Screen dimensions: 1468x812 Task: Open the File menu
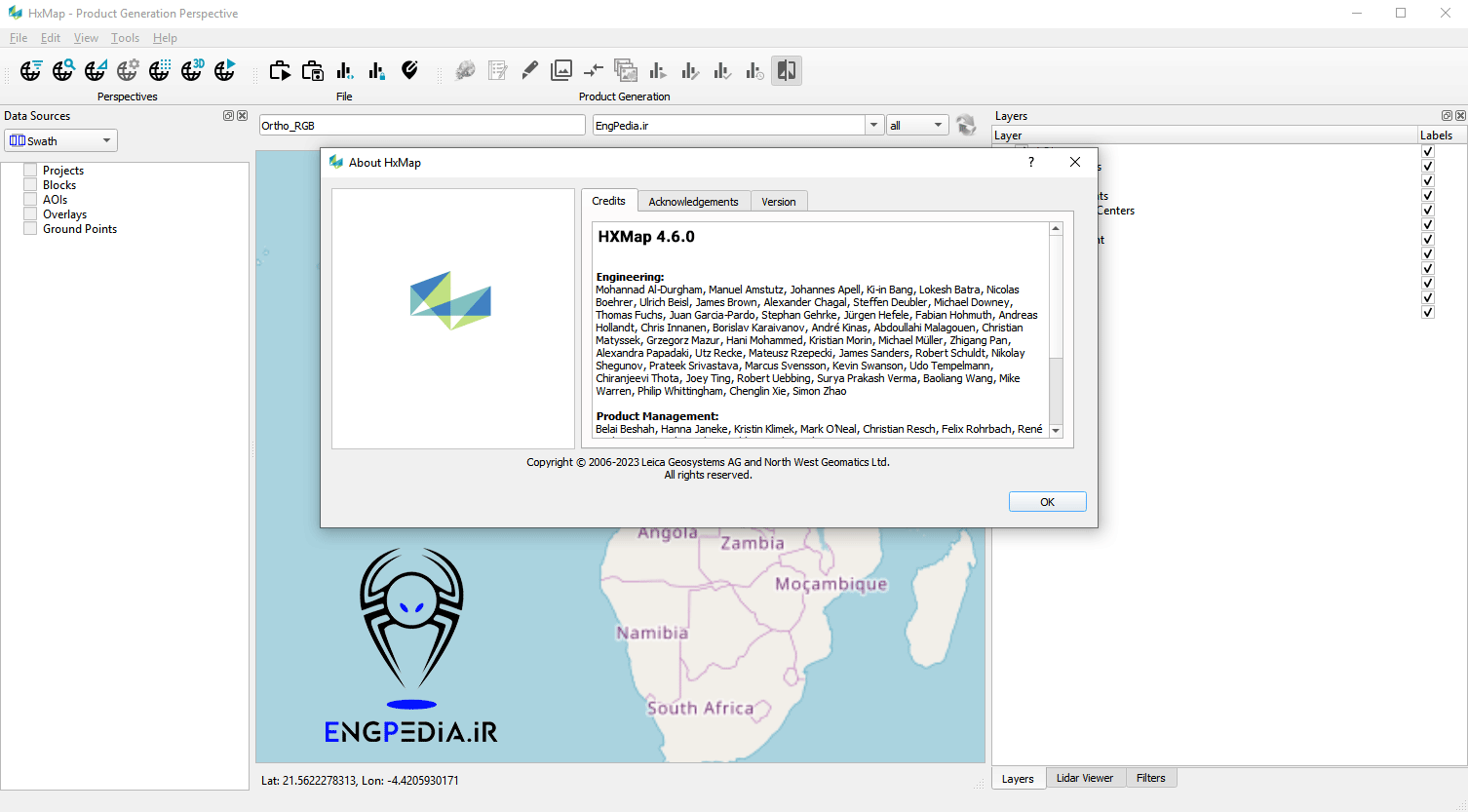19,38
